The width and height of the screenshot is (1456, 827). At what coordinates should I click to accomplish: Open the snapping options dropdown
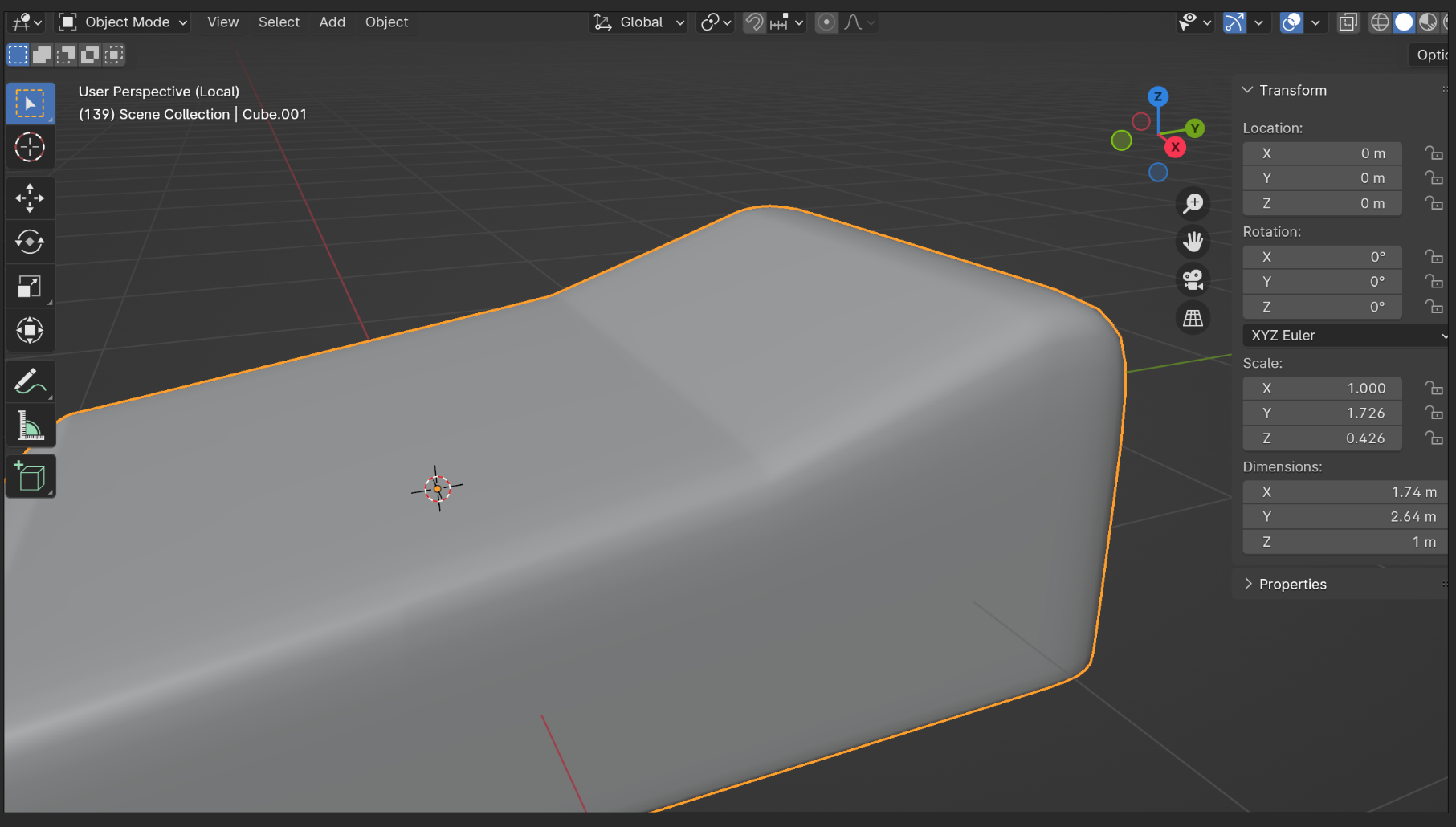tap(787, 22)
